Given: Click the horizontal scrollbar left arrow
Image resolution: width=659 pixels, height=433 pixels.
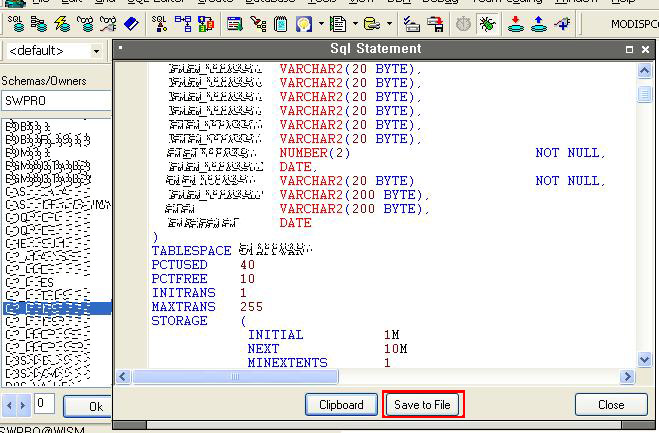Looking at the screenshot, I should [x=123, y=376].
